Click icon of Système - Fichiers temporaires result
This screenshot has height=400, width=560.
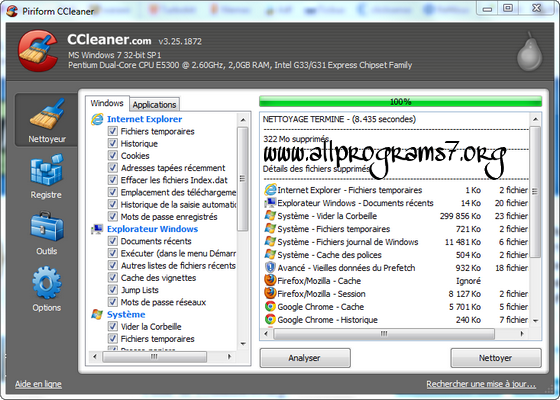(270, 229)
